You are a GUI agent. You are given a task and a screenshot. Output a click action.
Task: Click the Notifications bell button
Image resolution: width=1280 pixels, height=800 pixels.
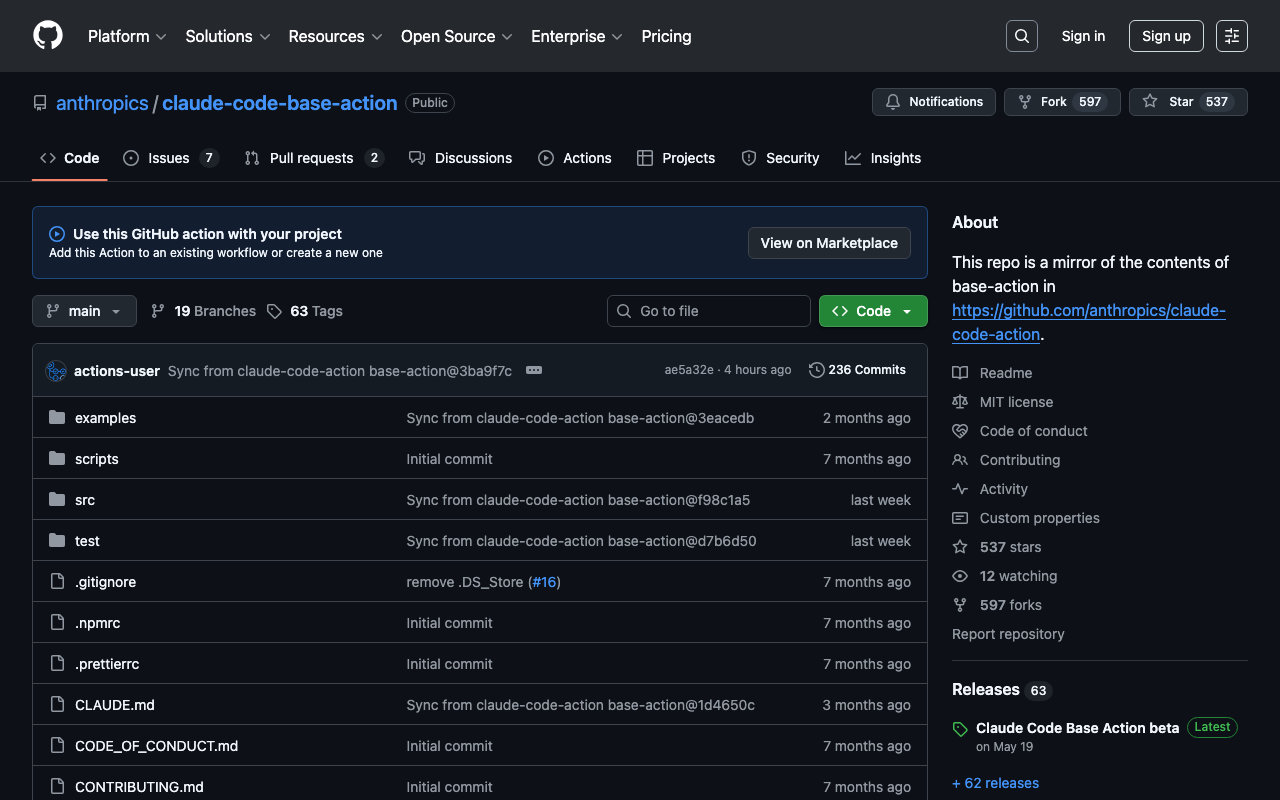click(x=934, y=102)
